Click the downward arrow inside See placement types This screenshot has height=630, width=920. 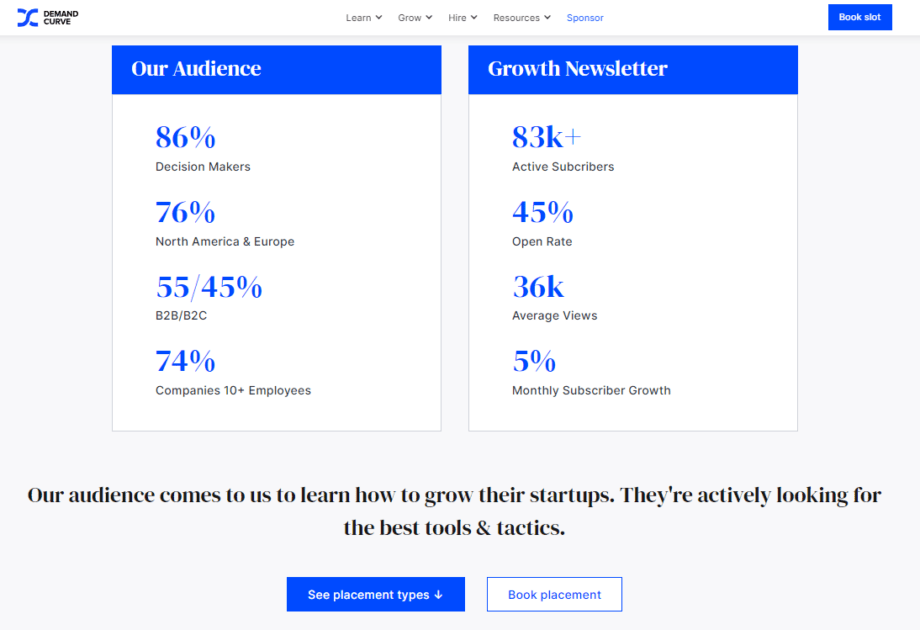coord(437,594)
